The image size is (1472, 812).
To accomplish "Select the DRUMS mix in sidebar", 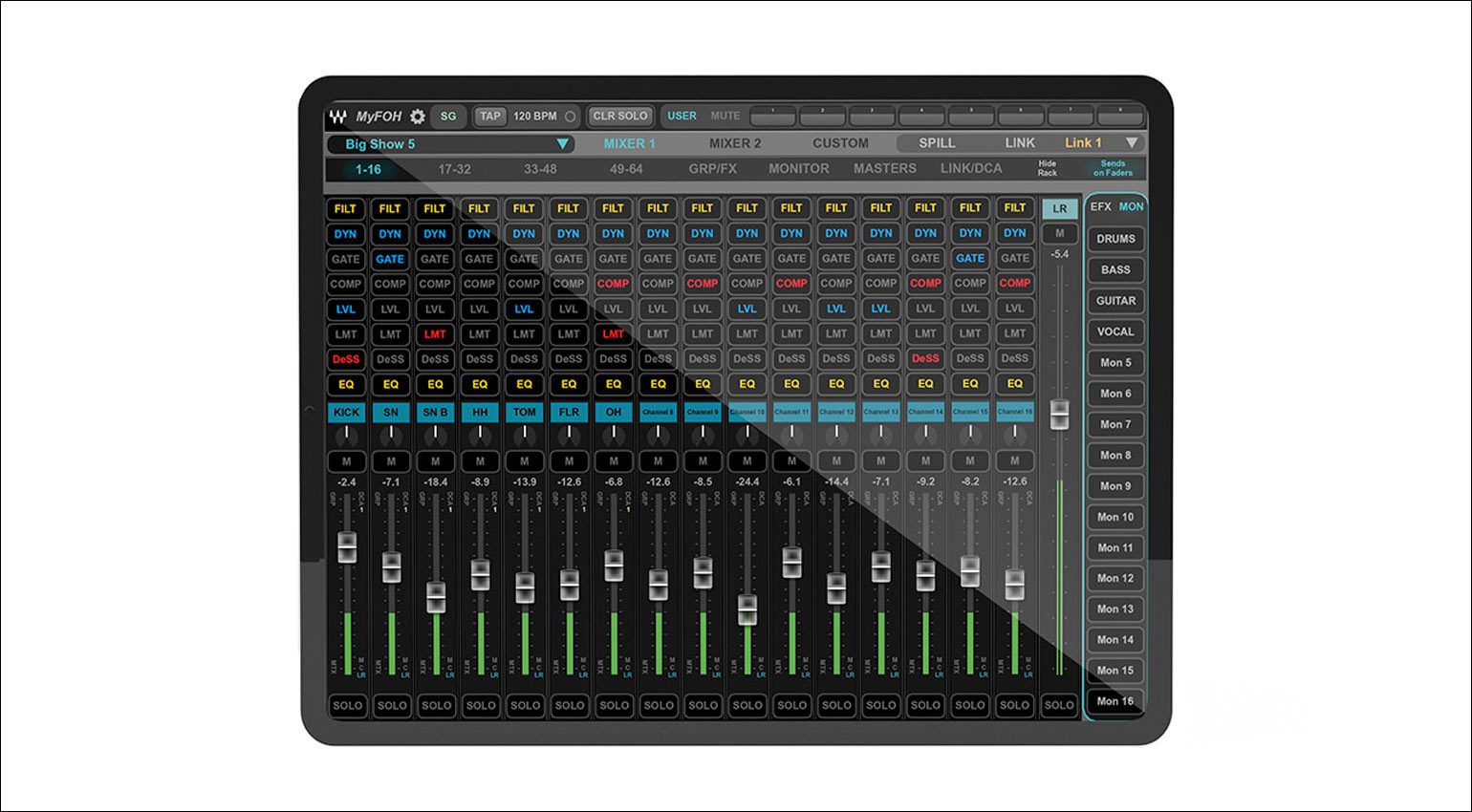I will 1115,239.
